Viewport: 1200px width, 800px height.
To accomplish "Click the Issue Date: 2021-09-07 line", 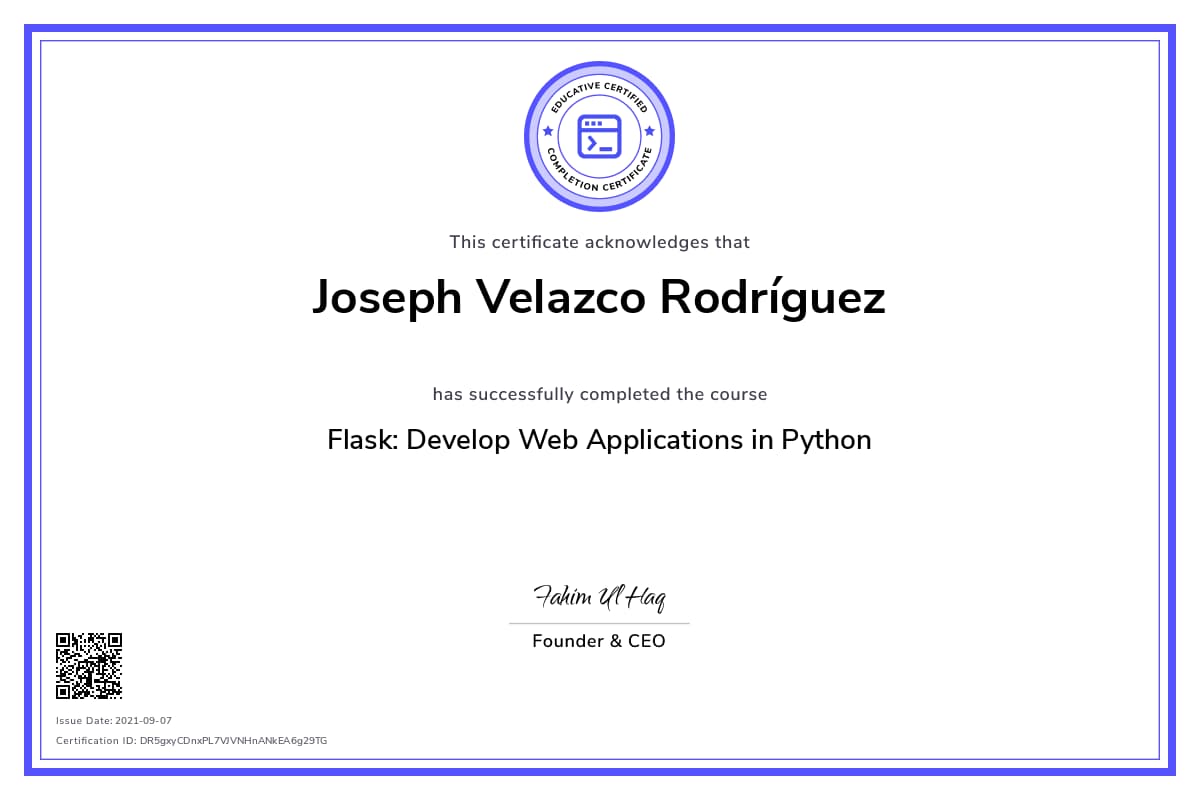I will click(114, 720).
